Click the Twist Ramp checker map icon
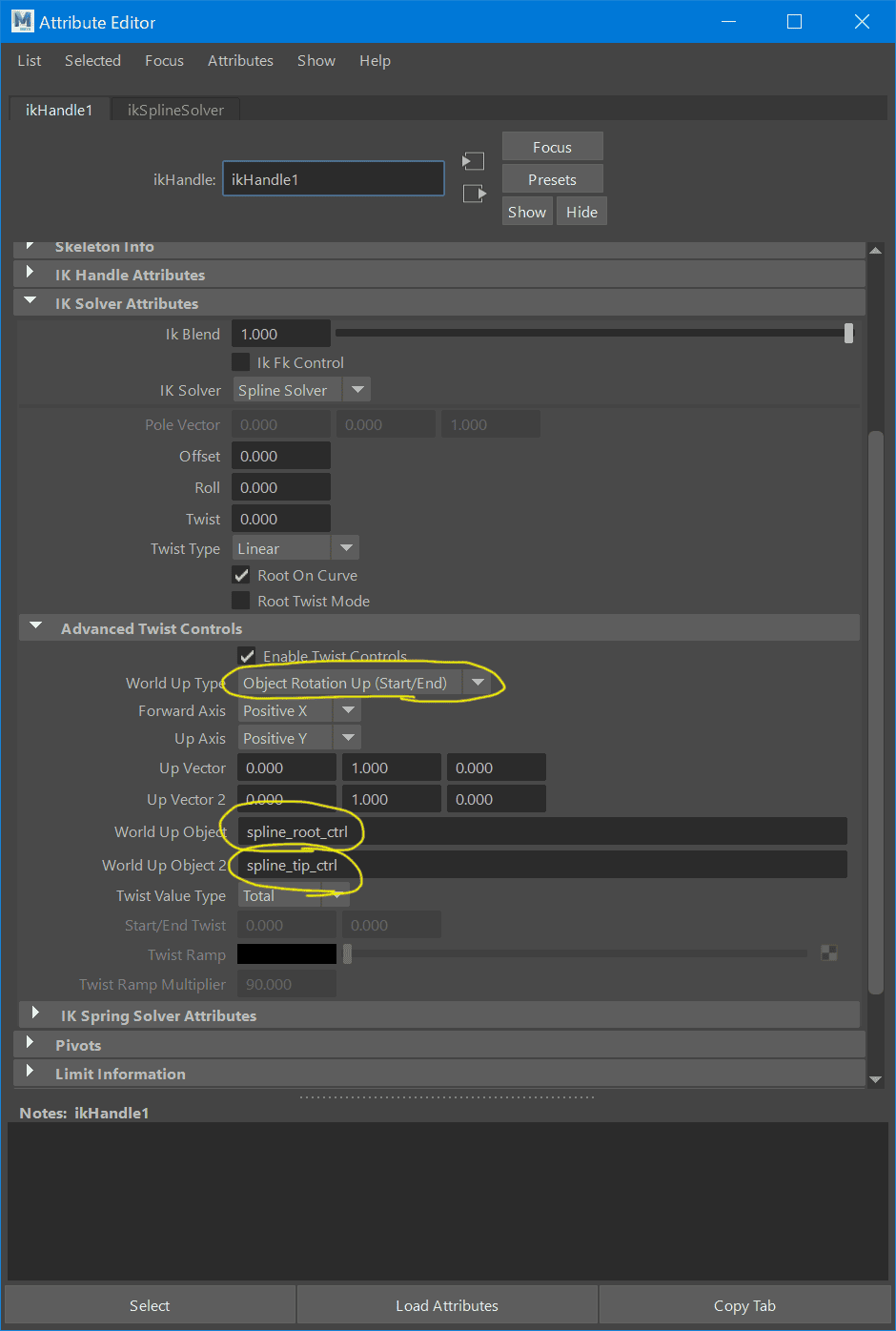This screenshot has width=896, height=1331. [x=829, y=952]
